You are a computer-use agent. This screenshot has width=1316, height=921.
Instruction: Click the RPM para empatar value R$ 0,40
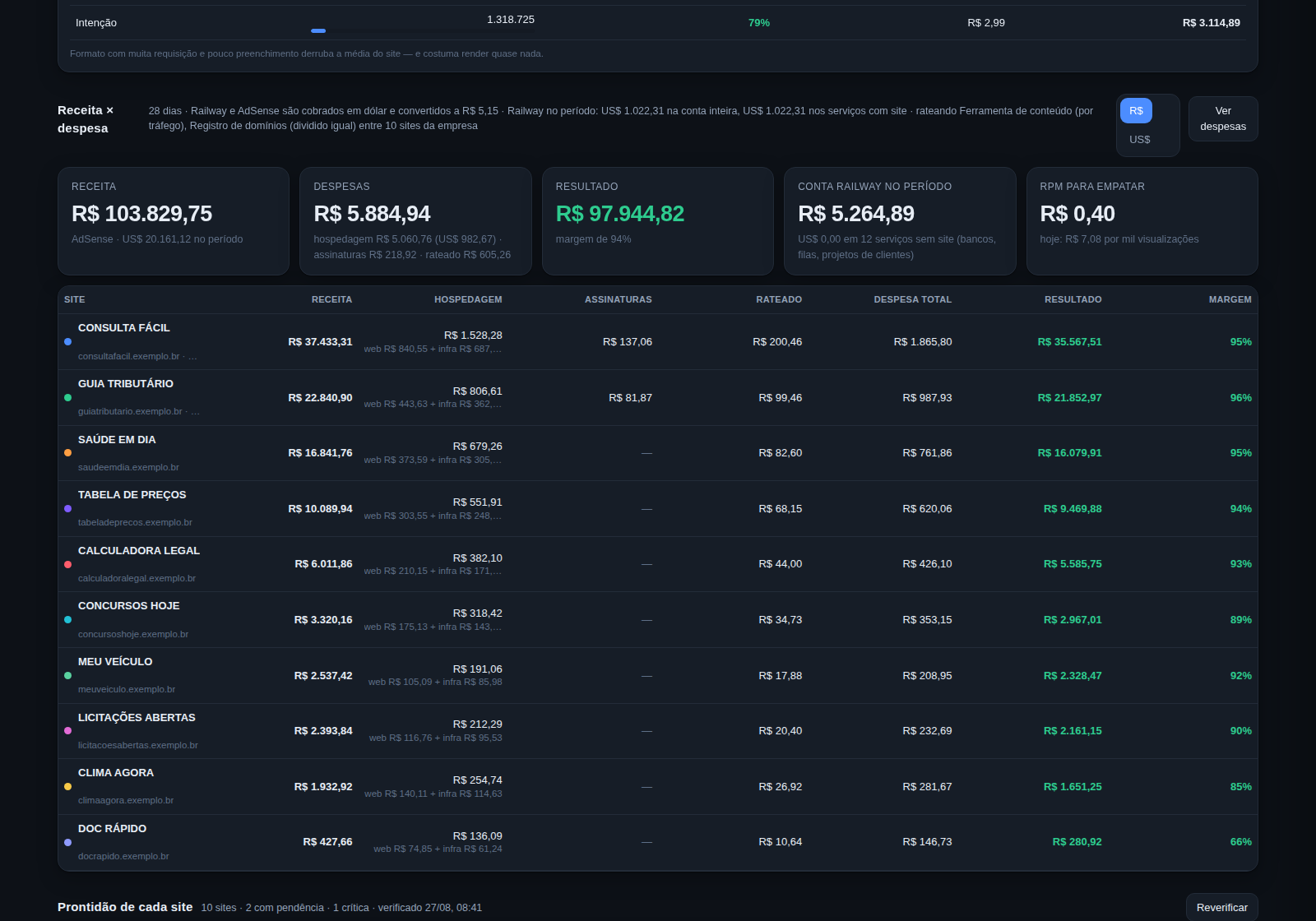pos(1077,214)
